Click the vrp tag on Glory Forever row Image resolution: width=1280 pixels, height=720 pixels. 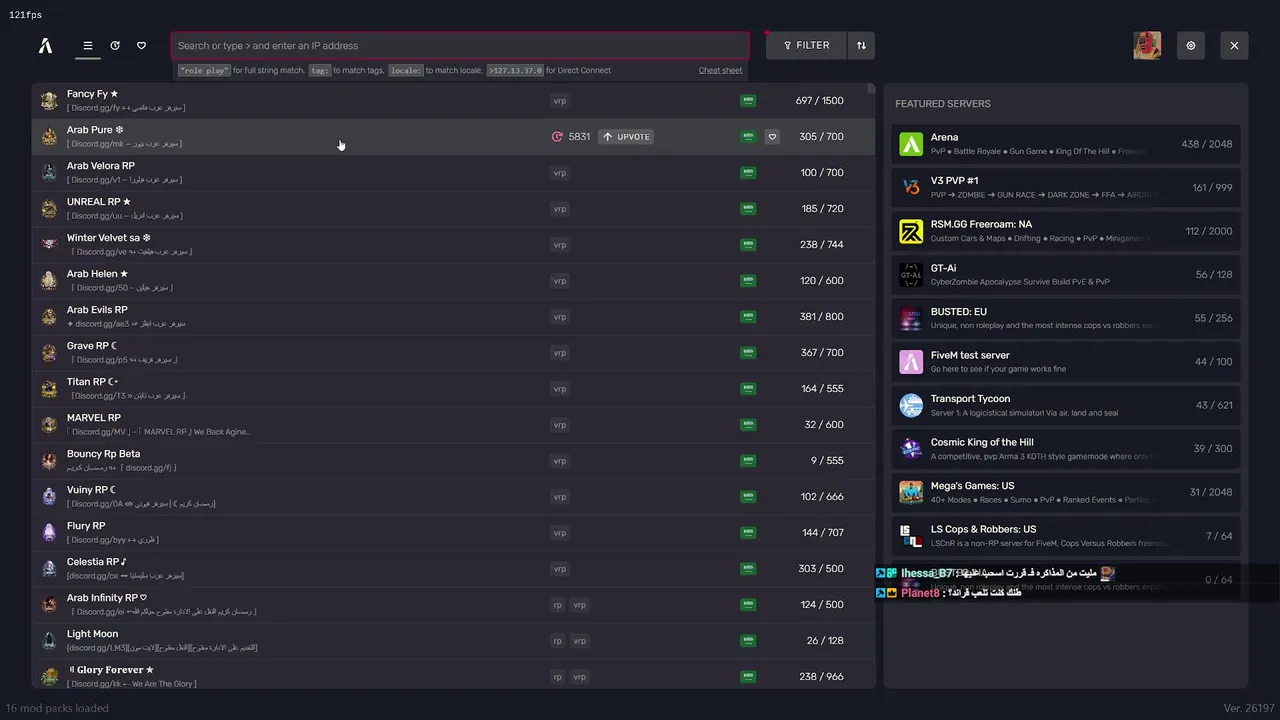pyautogui.click(x=579, y=677)
